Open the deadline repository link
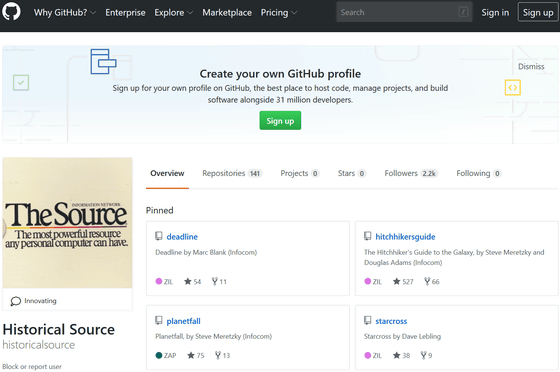The image size is (560, 372). tap(182, 237)
